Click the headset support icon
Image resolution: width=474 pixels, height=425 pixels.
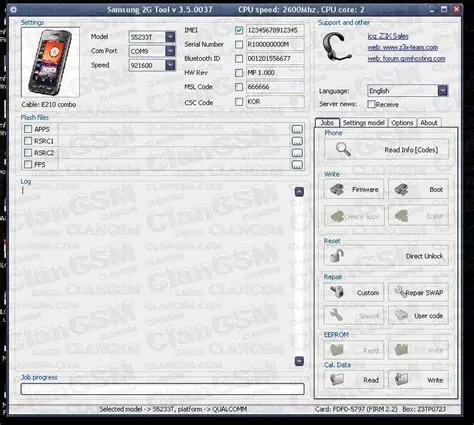(x=336, y=47)
